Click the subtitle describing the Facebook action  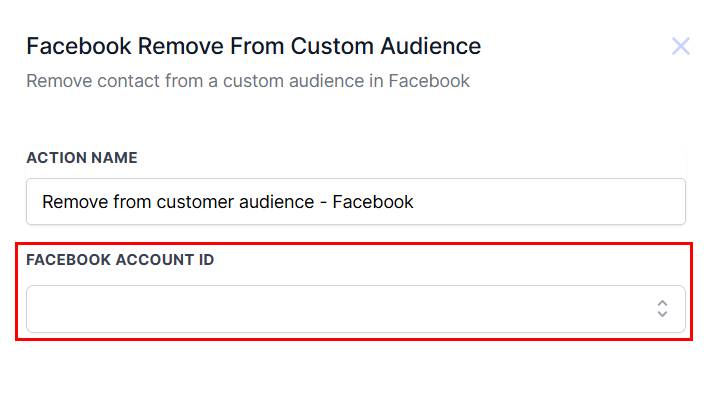pos(248,81)
